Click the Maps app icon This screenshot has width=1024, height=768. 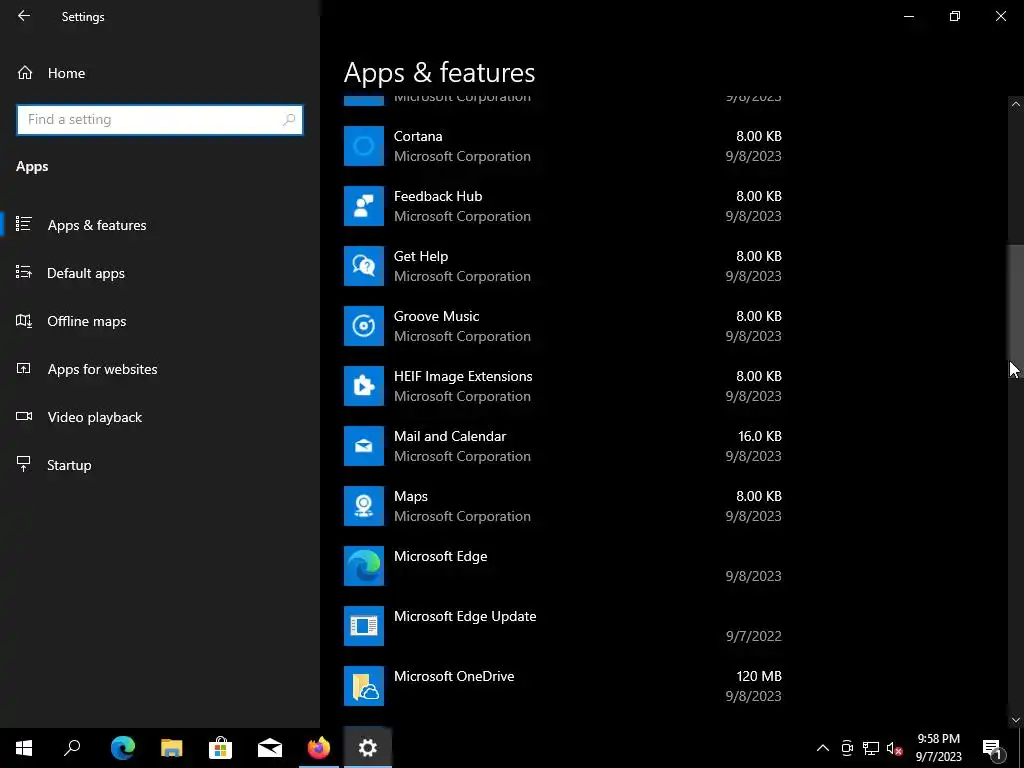pos(364,506)
